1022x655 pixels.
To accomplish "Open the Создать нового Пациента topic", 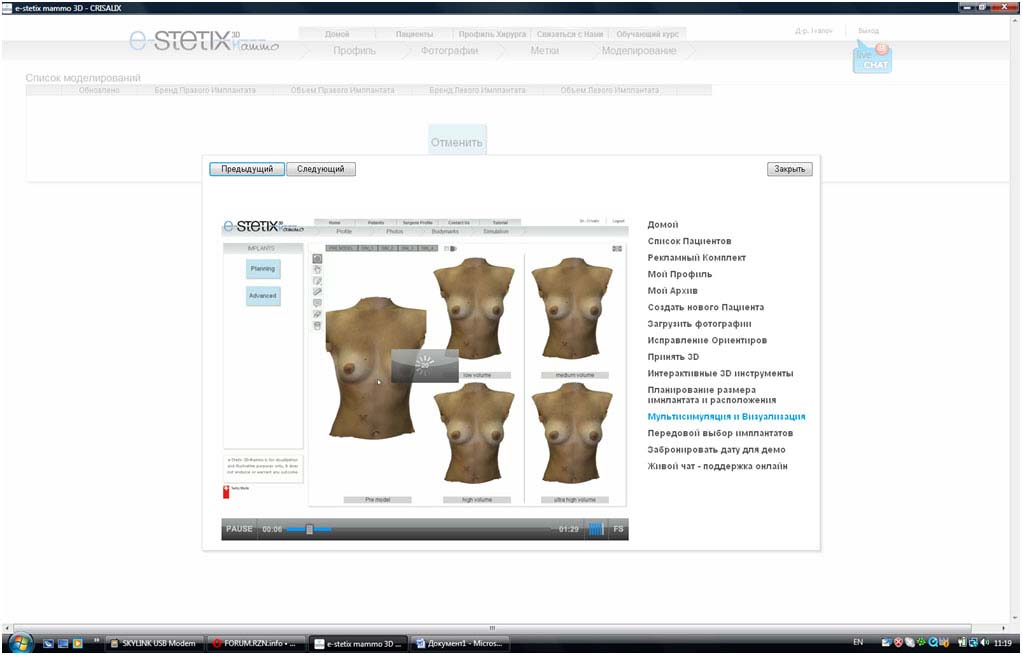I will click(705, 307).
